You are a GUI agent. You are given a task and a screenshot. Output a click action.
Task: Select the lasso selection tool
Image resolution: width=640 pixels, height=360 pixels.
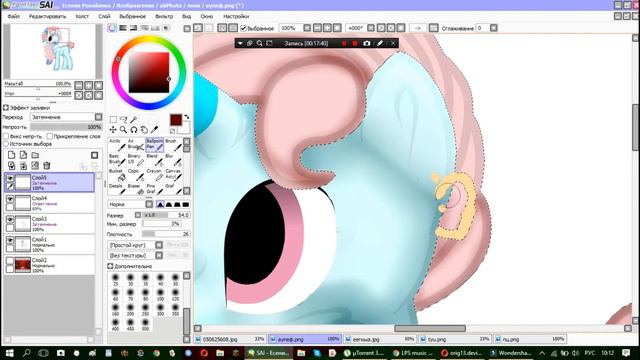(123, 119)
